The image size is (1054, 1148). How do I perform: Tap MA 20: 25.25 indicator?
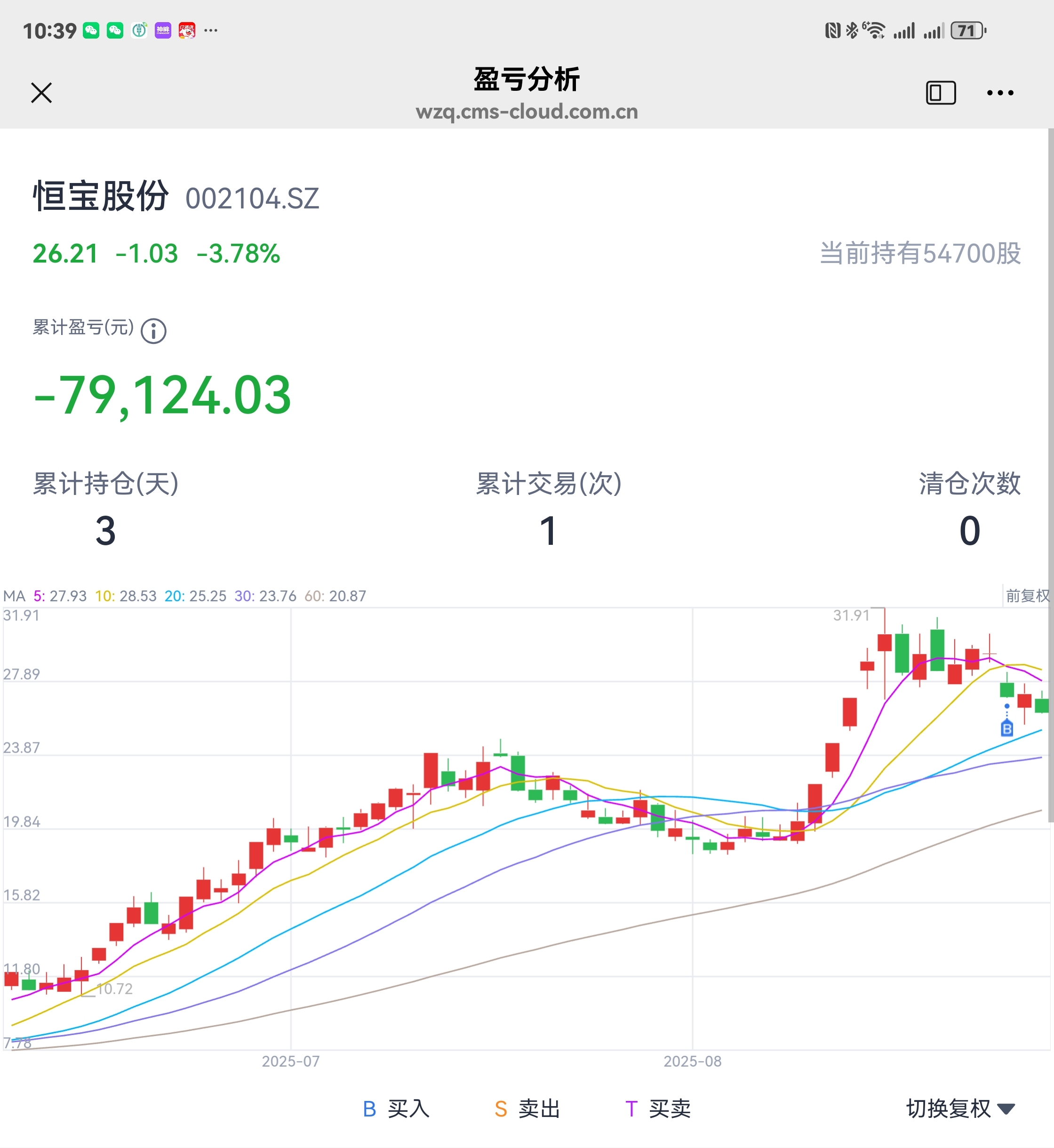tap(195, 596)
